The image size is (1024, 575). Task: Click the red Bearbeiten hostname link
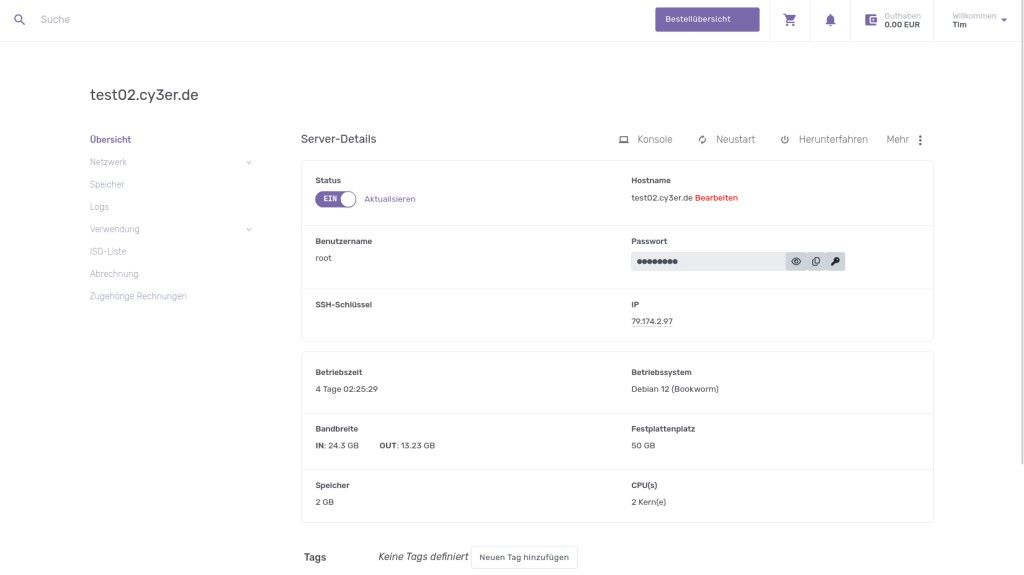716,198
